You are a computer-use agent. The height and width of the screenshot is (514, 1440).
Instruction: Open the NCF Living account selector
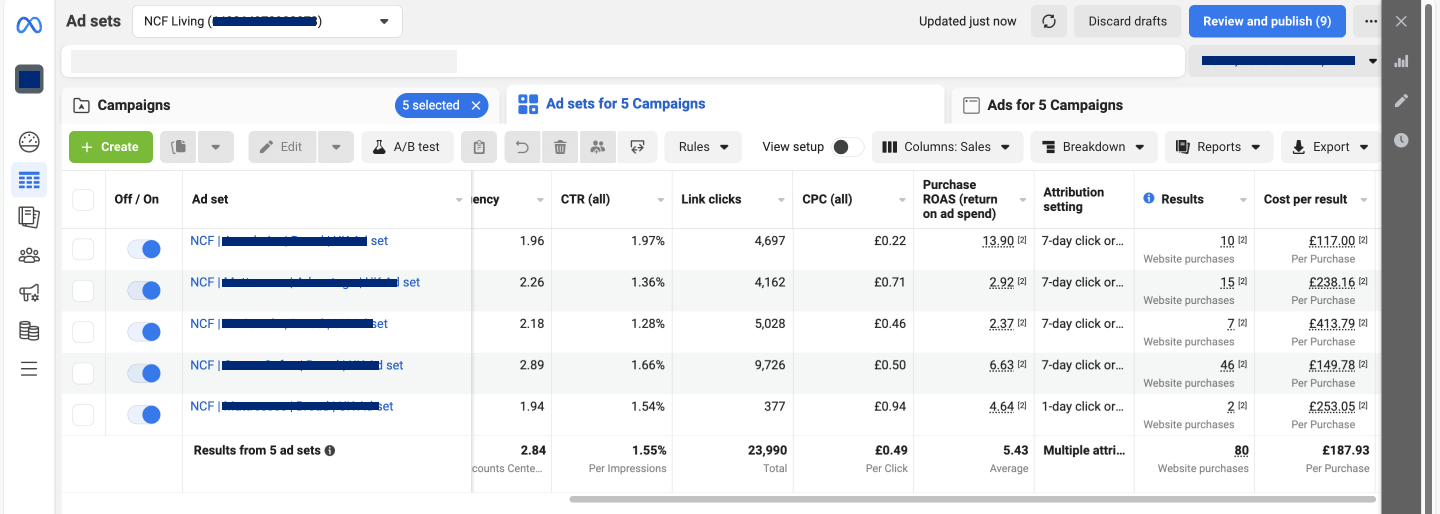(267, 21)
